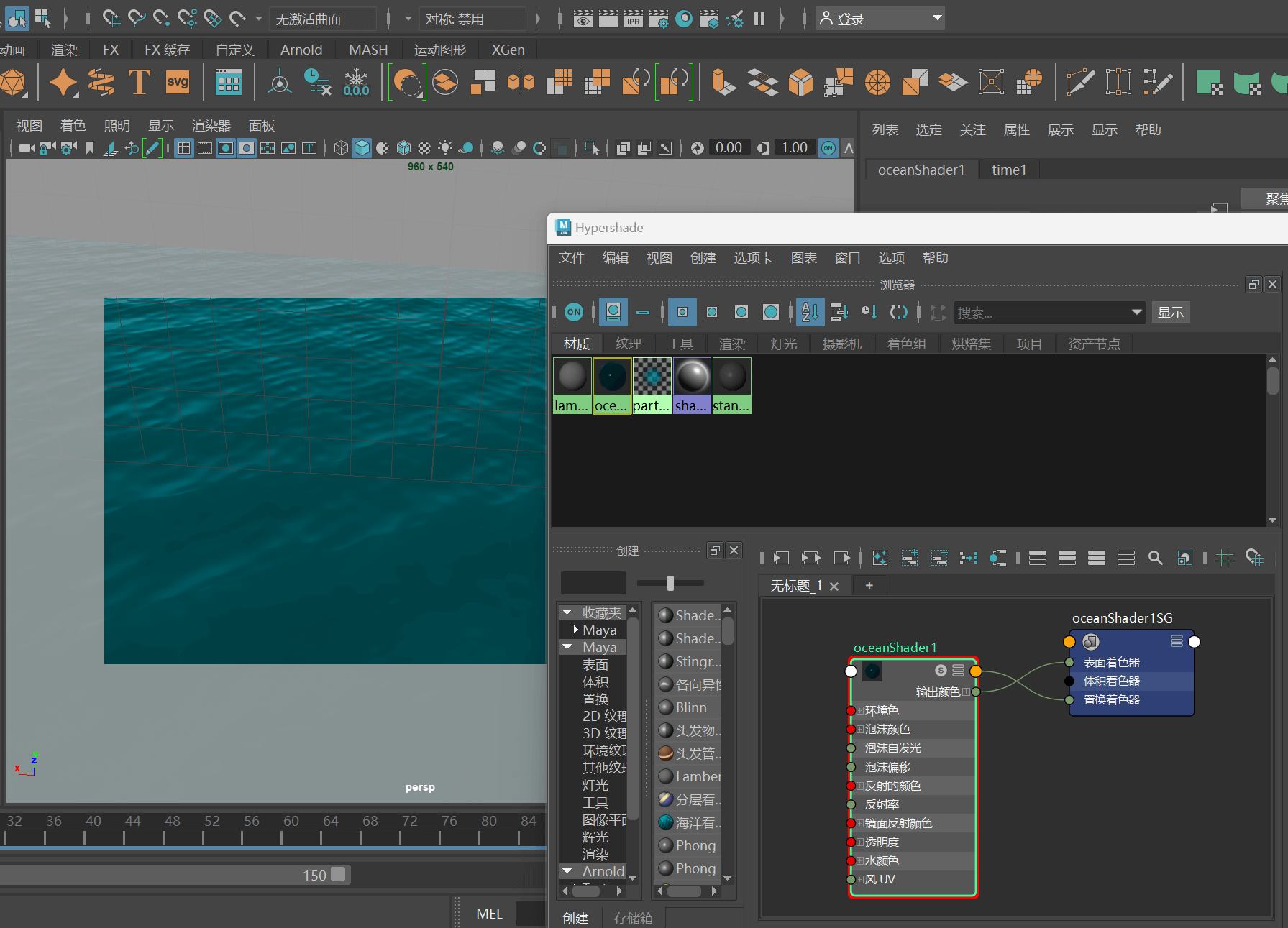Toggle use all lights bulb icon
The image size is (1288, 928).
(446, 148)
